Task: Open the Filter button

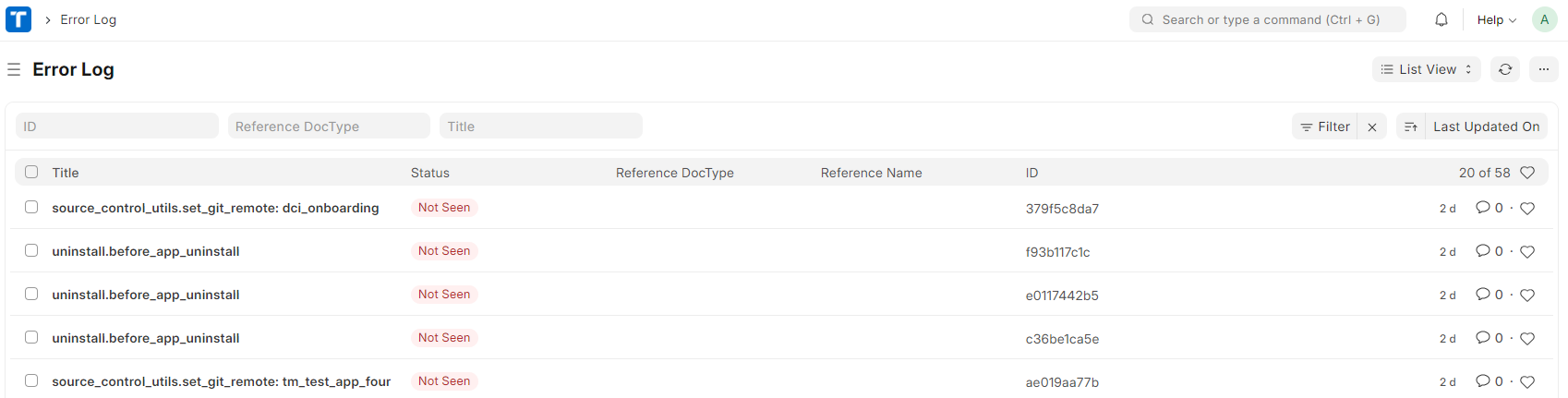Action: tap(1325, 127)
